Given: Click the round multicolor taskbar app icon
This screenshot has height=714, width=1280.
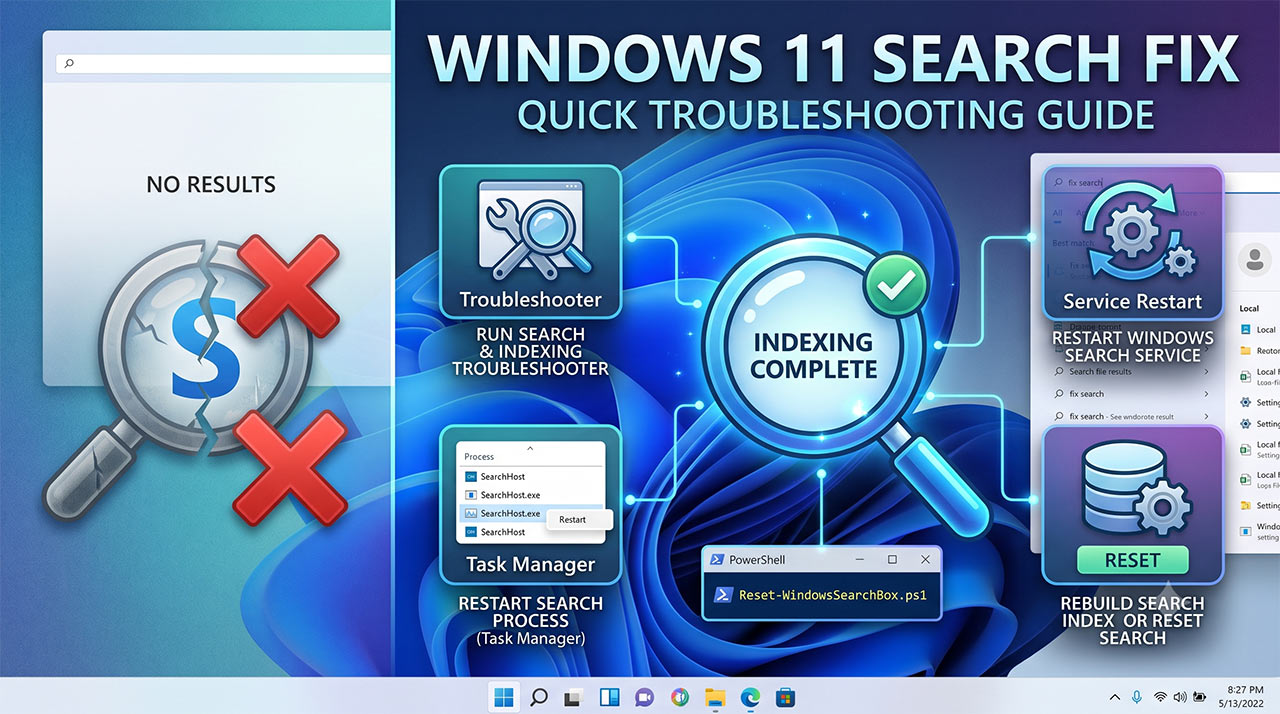Looking at the screenshot, I should point(680,697).
